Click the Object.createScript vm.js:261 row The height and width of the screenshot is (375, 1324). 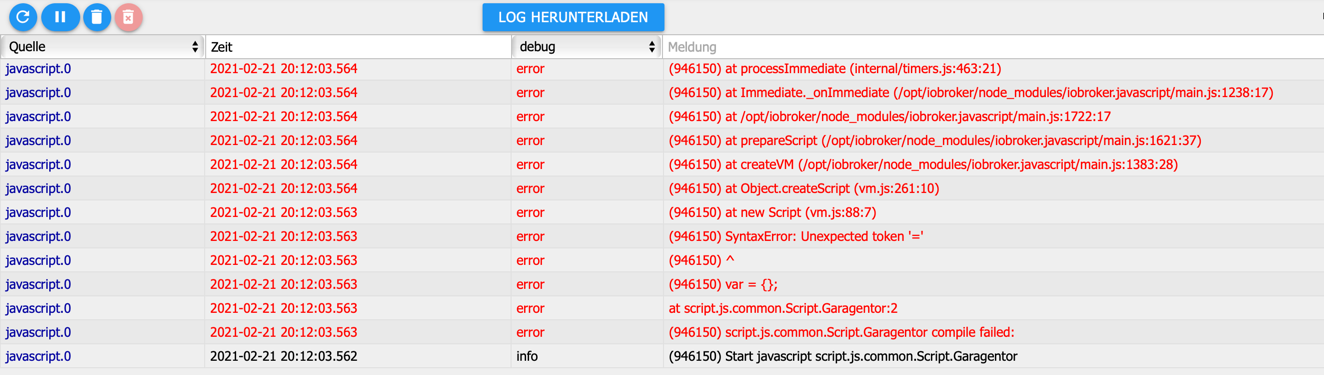tap(662, 189)
